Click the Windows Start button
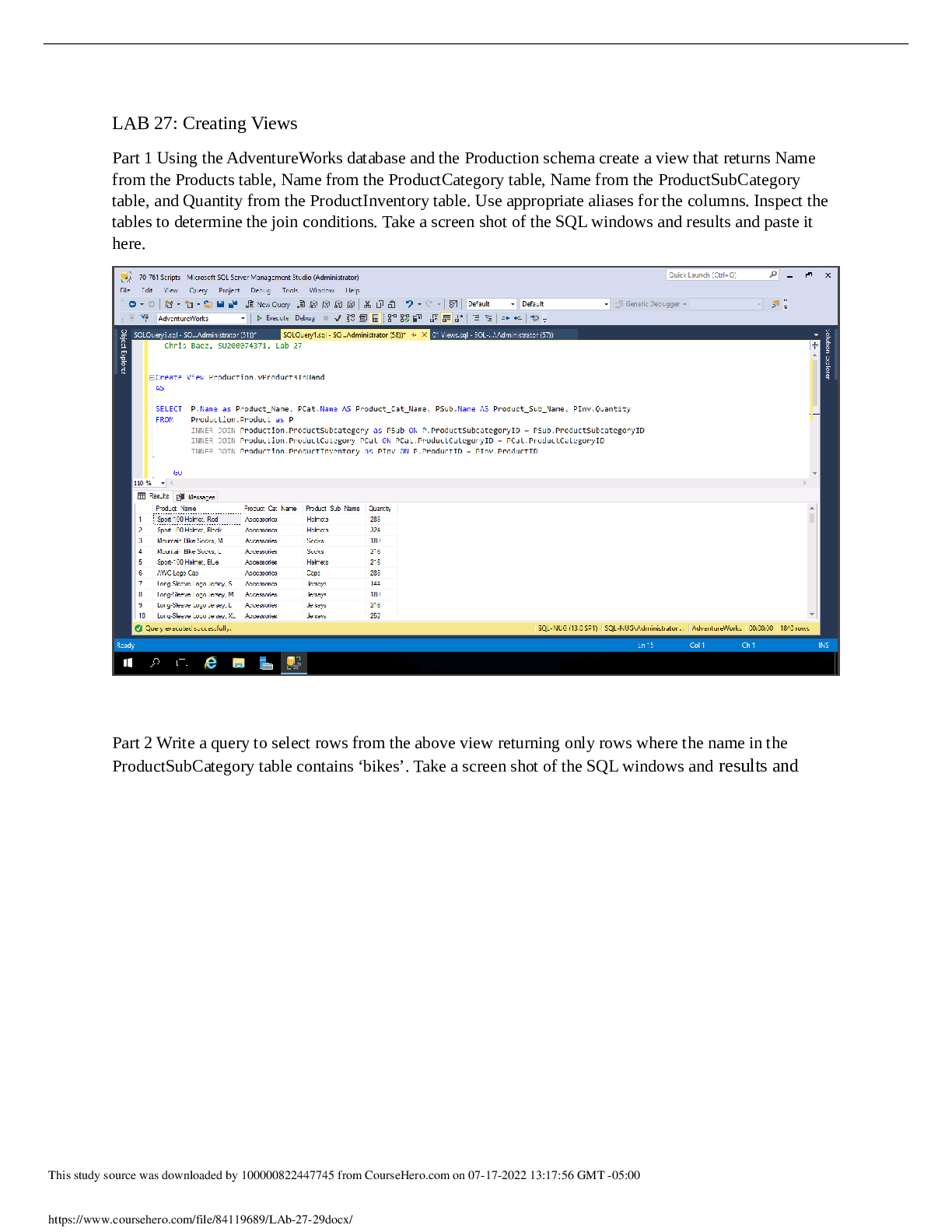 [x=128, y=663]
